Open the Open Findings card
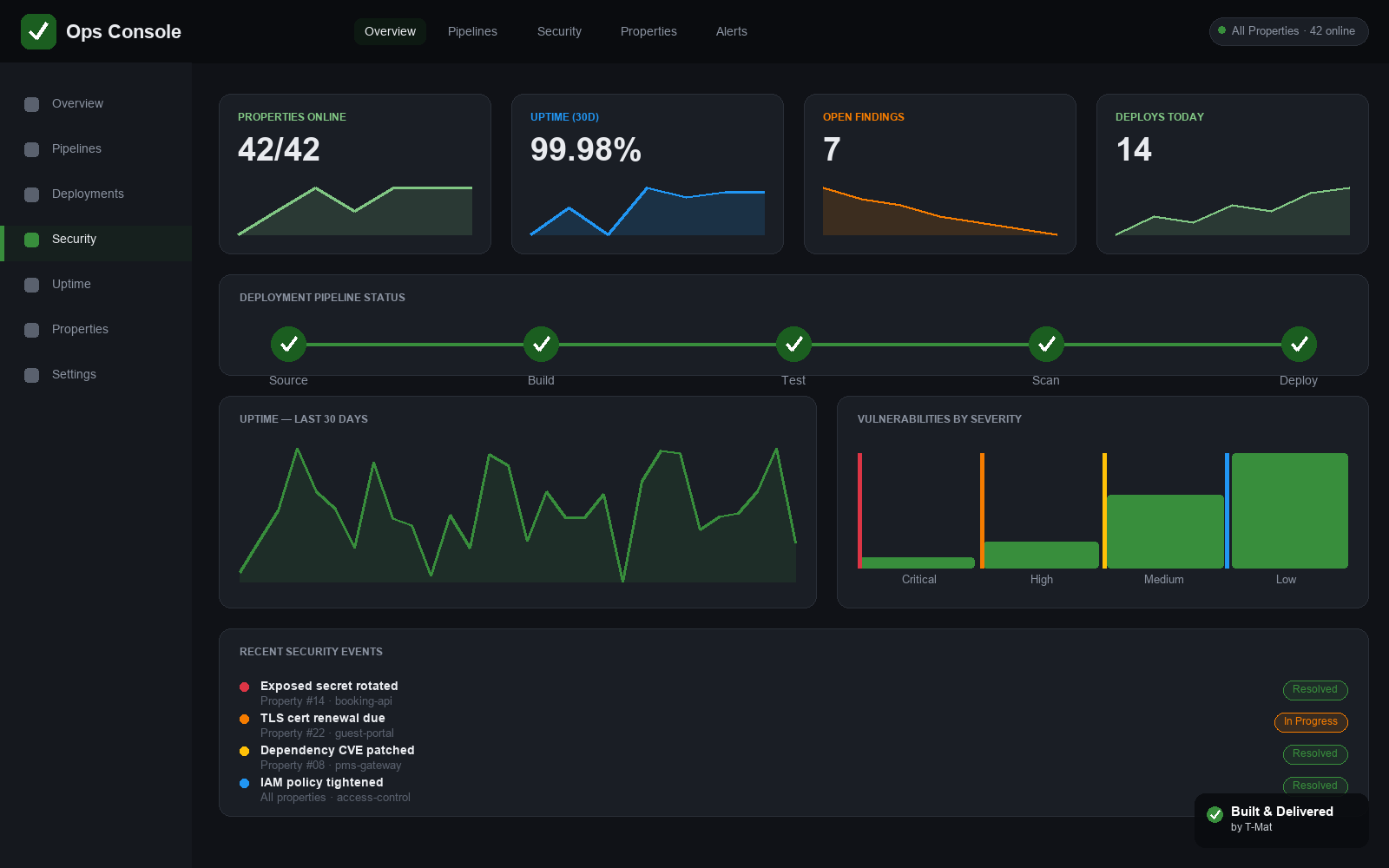 [940, 174]
